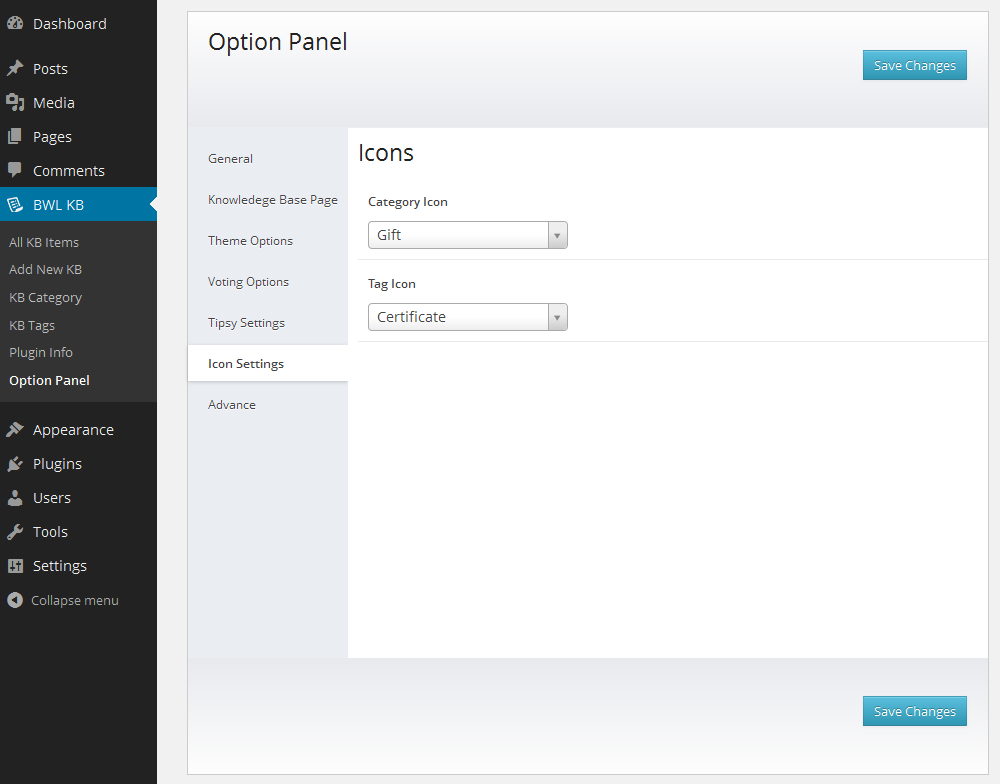Select the Settings icon in the sidebar
Viewport: 1000px width, 784px height.
[x=17, y=565]
